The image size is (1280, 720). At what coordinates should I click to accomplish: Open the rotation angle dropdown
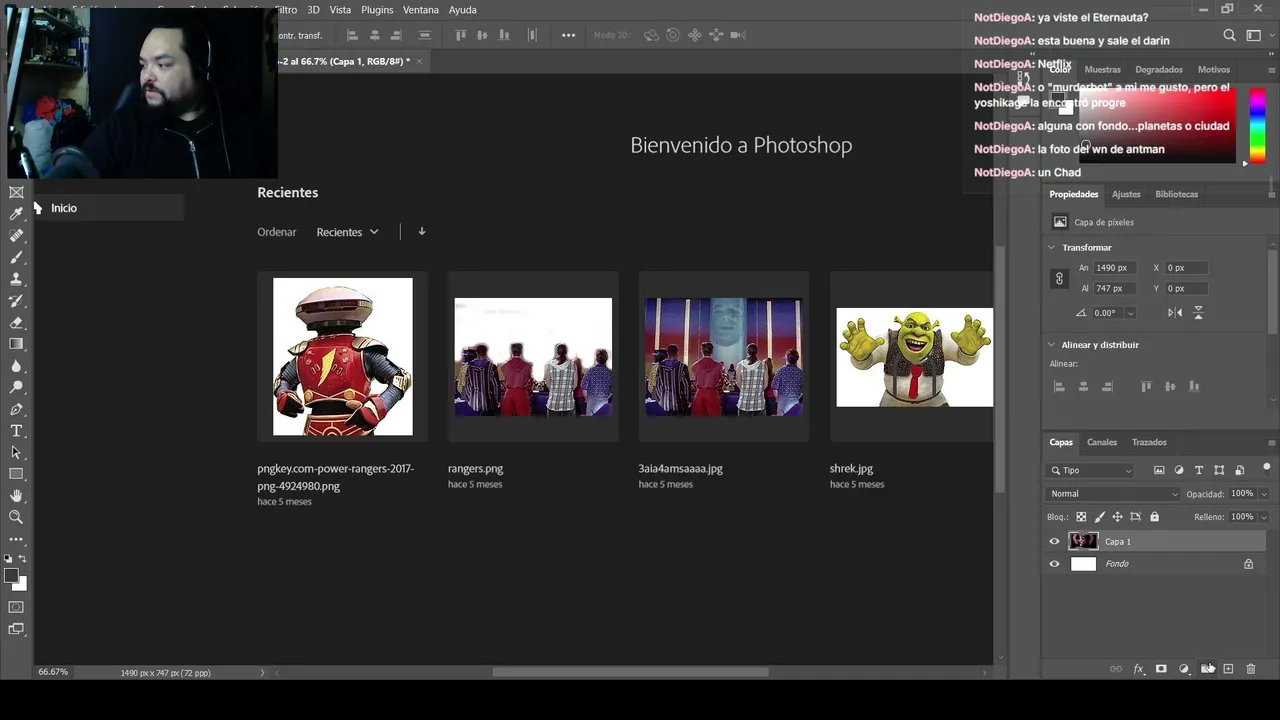1130,313
